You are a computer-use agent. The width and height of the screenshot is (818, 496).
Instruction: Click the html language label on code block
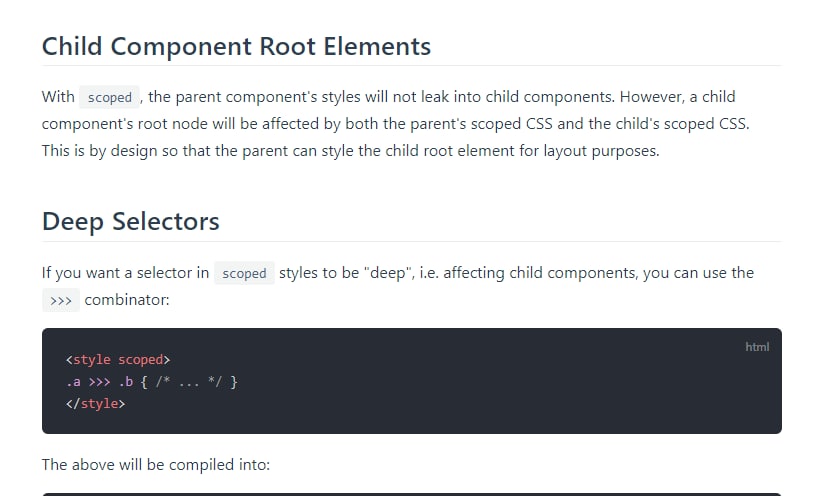coord(757,347)
